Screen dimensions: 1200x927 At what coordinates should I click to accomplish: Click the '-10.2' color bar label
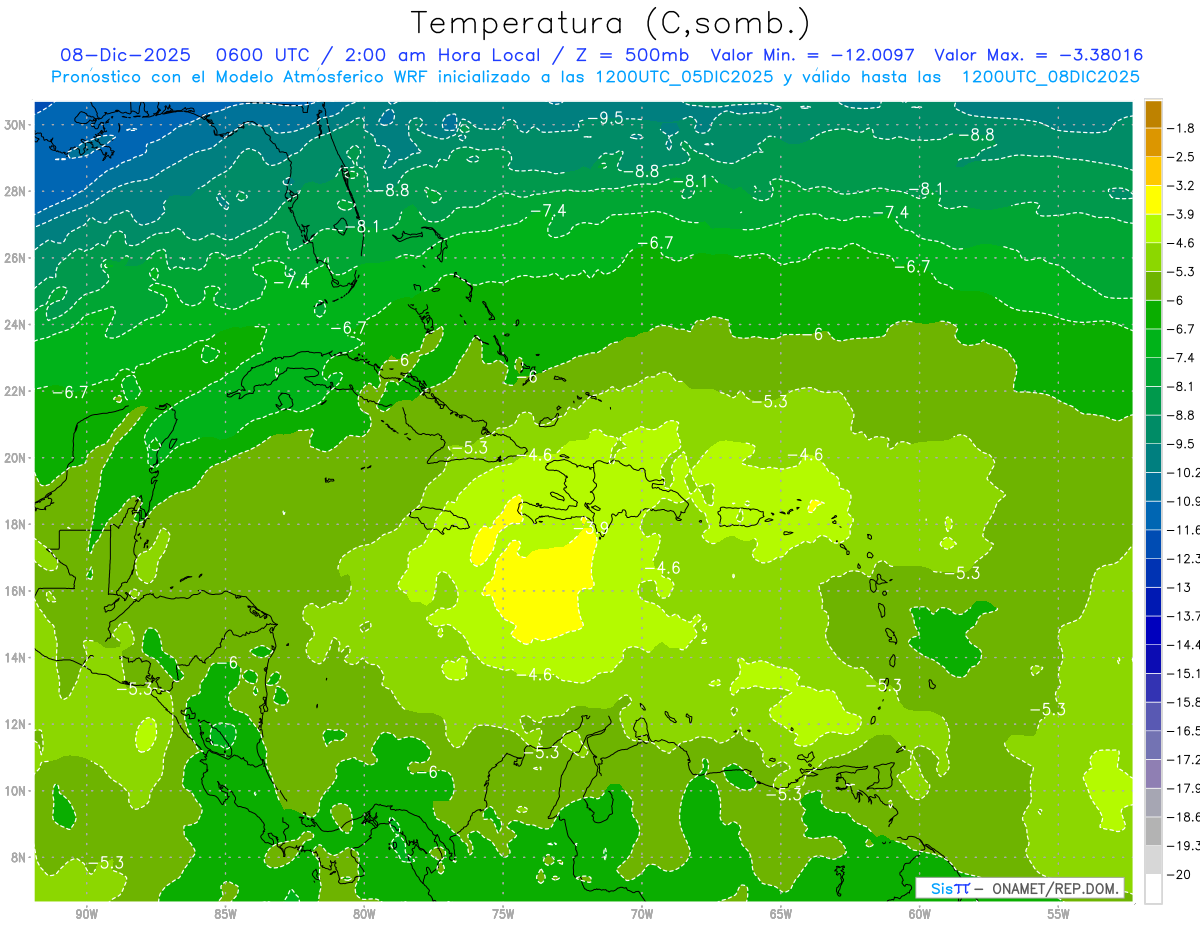point(1184,473)
